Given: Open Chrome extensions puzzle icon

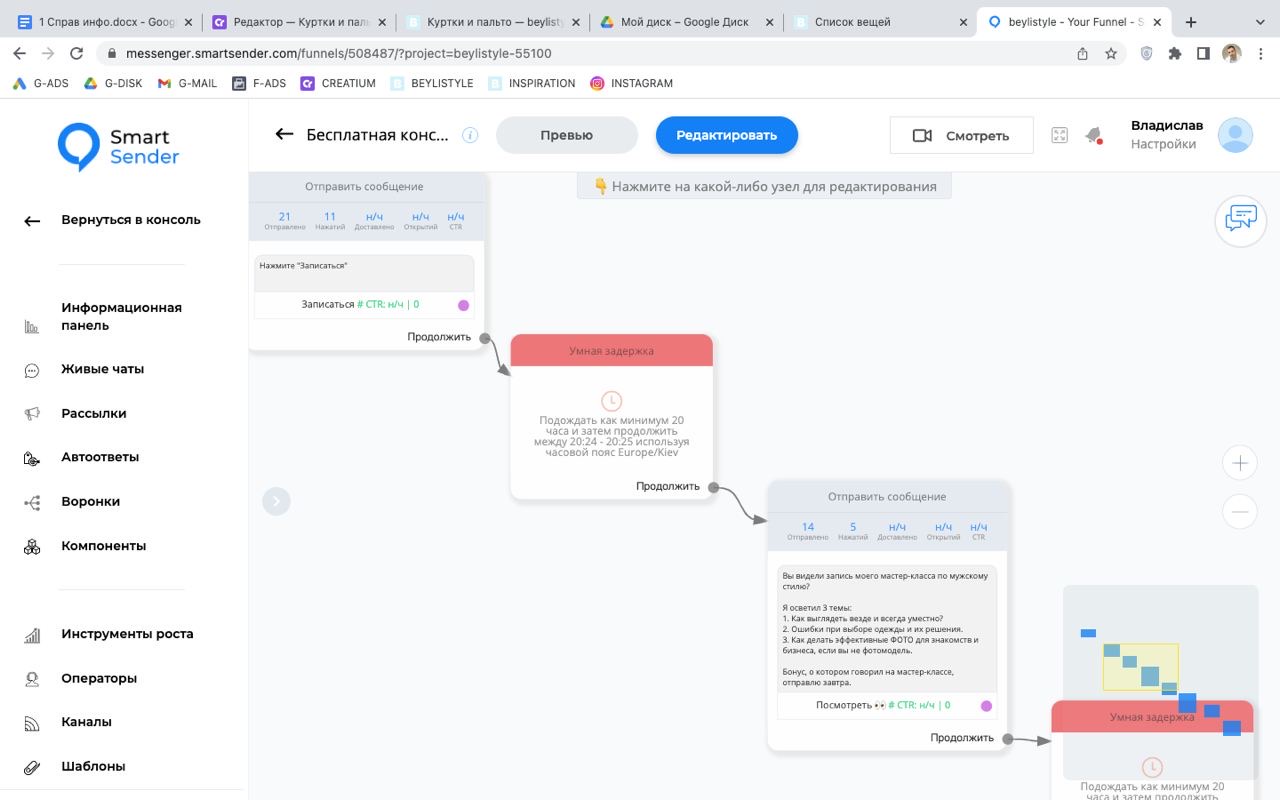Looking at the screenshot, I should 1175,54.
